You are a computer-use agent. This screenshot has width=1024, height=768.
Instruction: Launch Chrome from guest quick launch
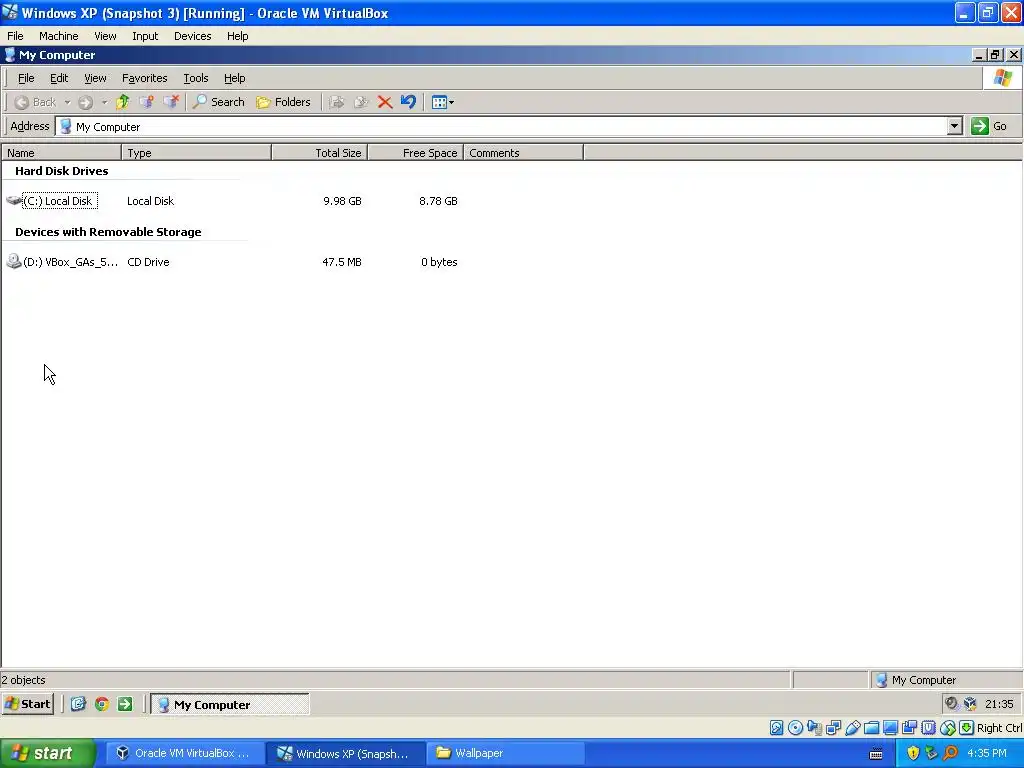(102, 704)
